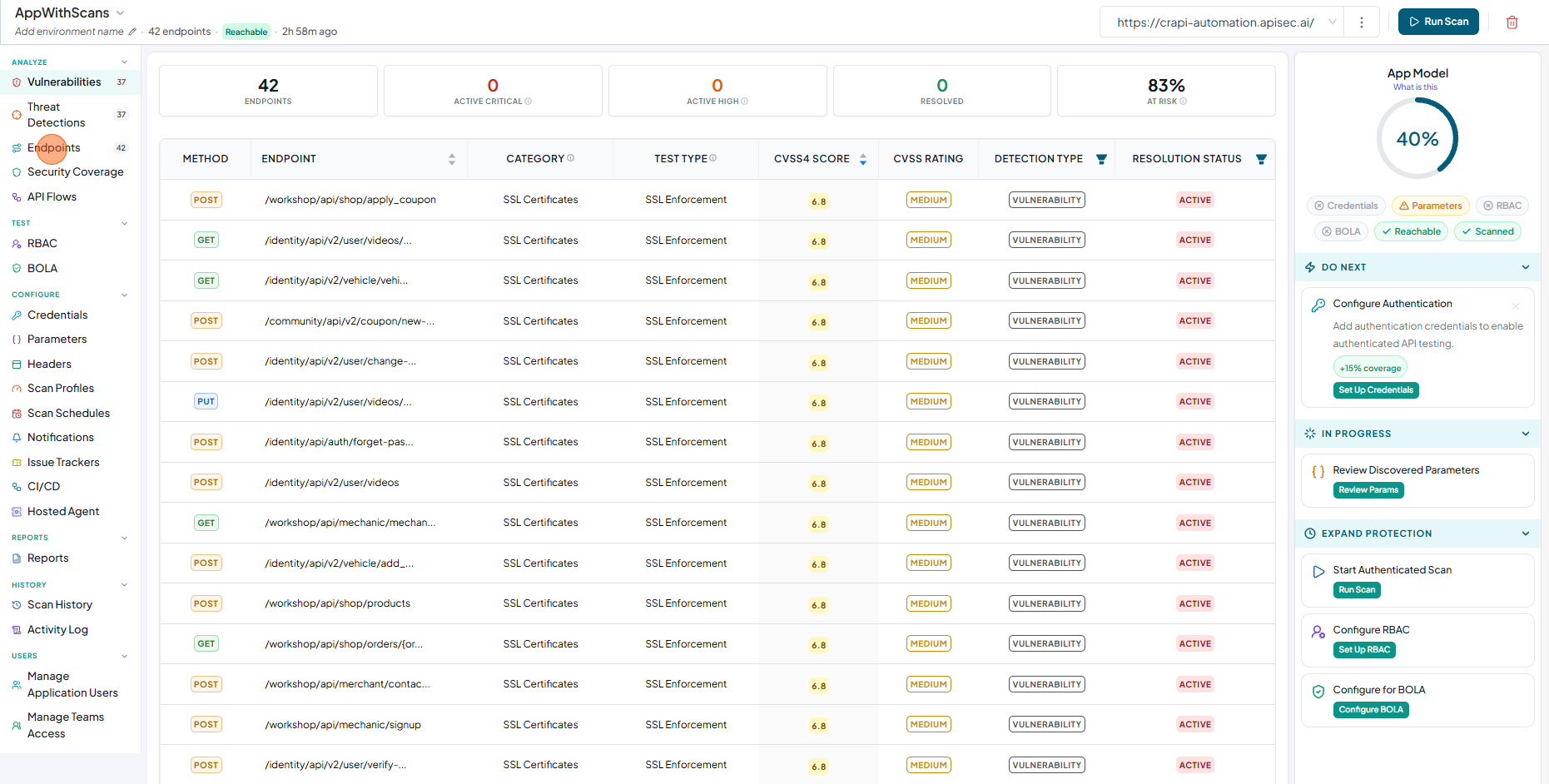Click the Hosted Agent icon
Screen dimensions: 1549x784
[x=17, y=512]
